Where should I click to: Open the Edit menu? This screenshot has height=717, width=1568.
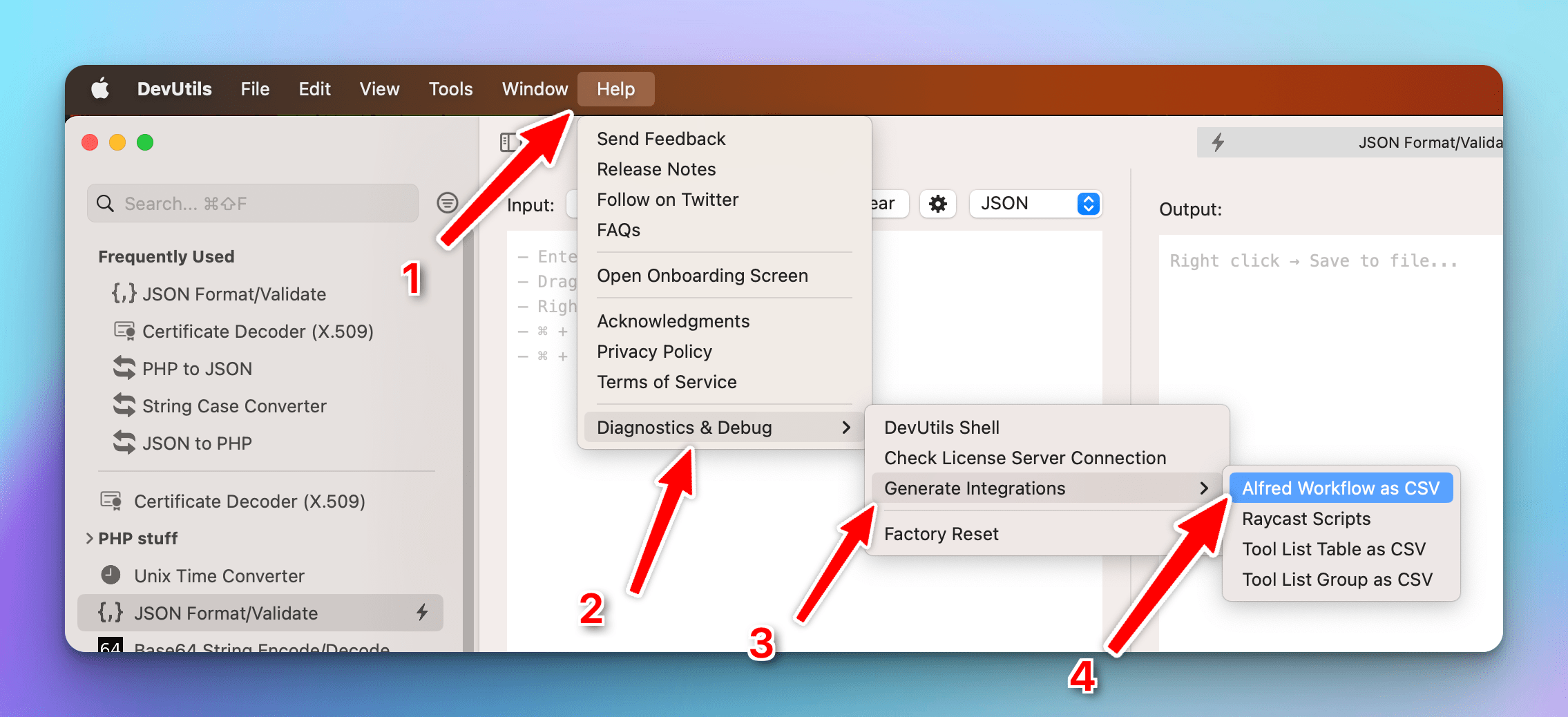314,89
